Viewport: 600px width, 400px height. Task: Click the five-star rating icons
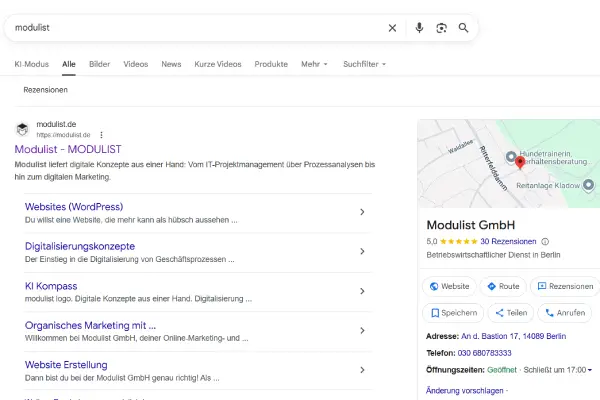(x=458, y=242)
